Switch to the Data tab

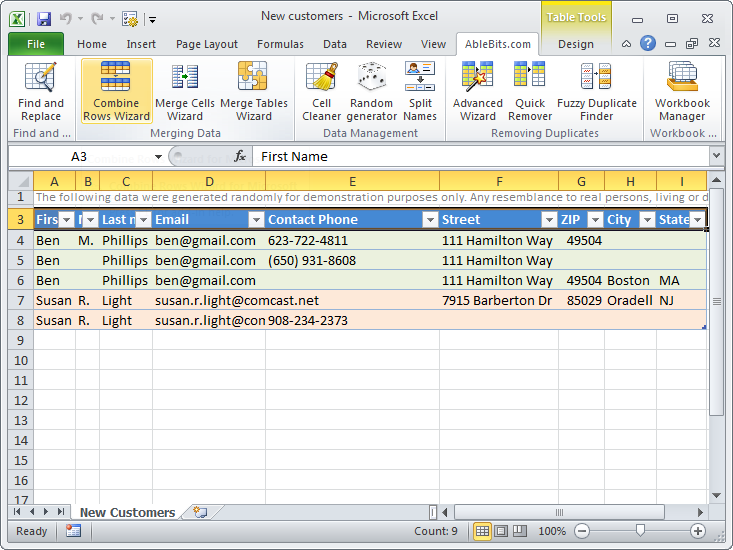pyautogui.click(x=335, y=44)
